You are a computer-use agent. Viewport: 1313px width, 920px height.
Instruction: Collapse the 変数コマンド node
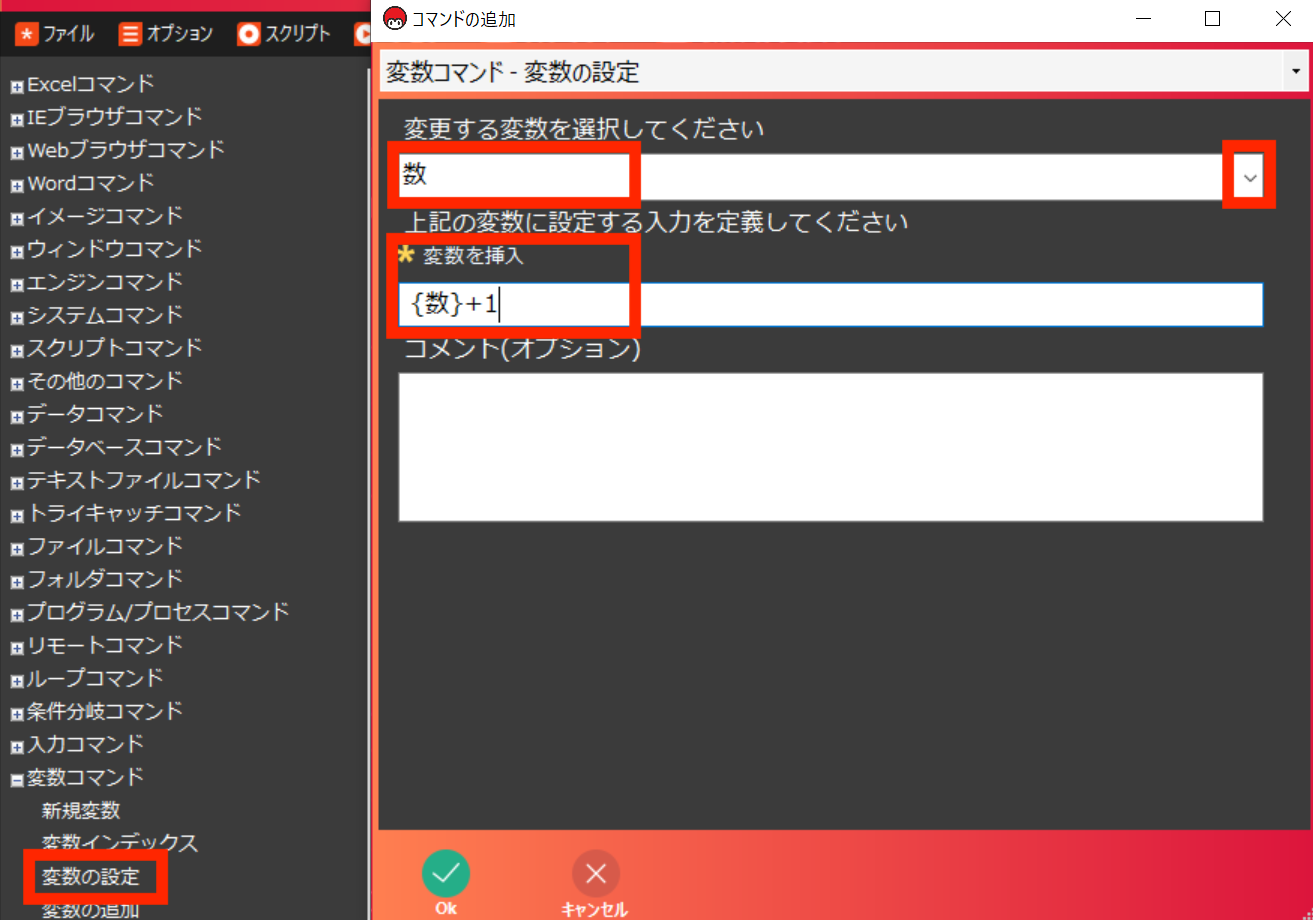click(x=17, y=781)
